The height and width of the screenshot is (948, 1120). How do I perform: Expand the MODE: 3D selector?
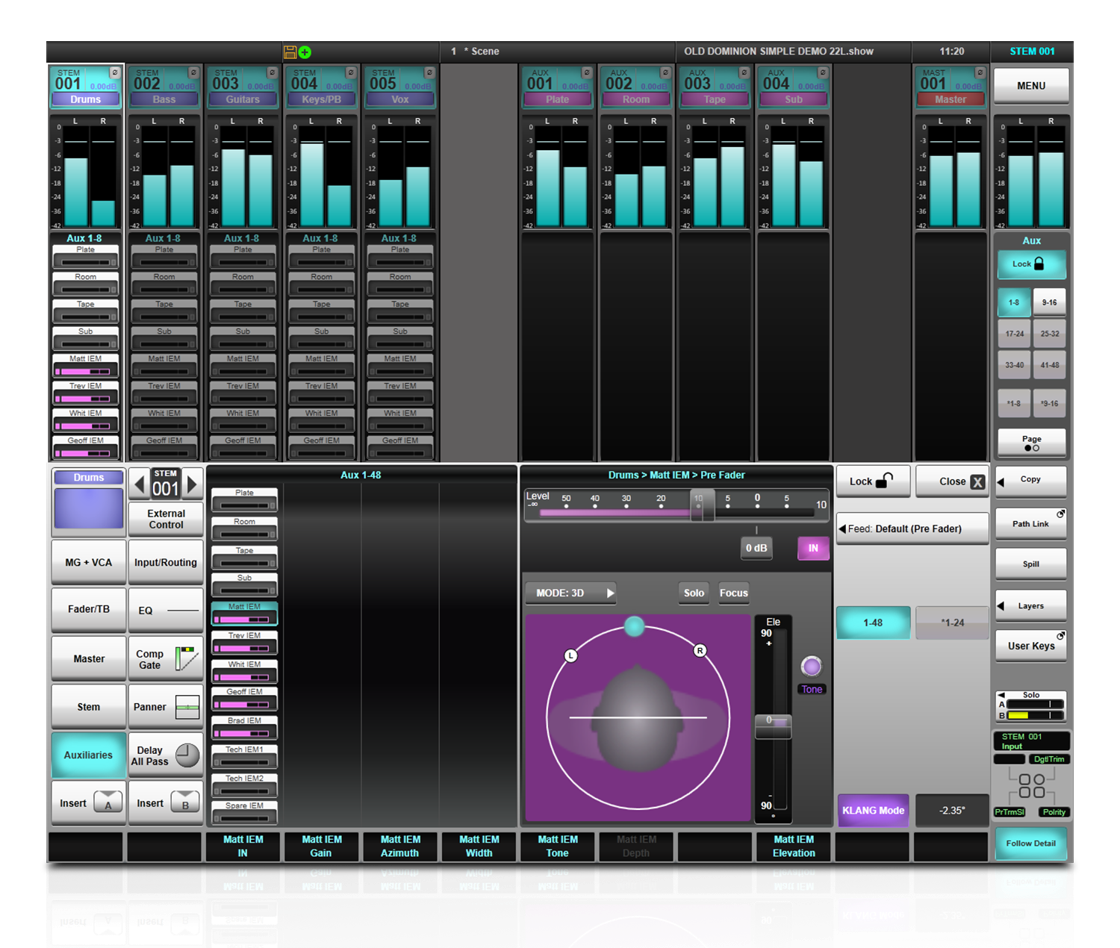570,593
